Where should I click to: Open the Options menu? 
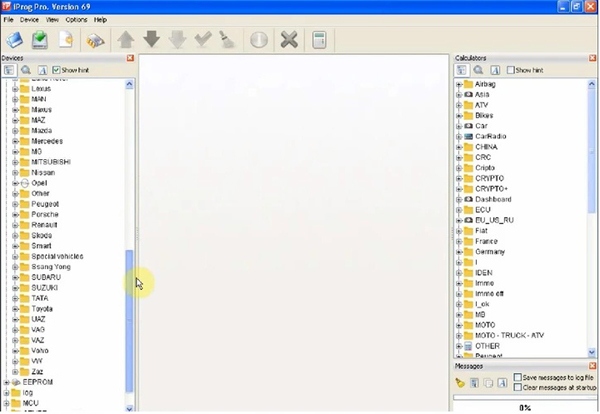pos(76,20)
